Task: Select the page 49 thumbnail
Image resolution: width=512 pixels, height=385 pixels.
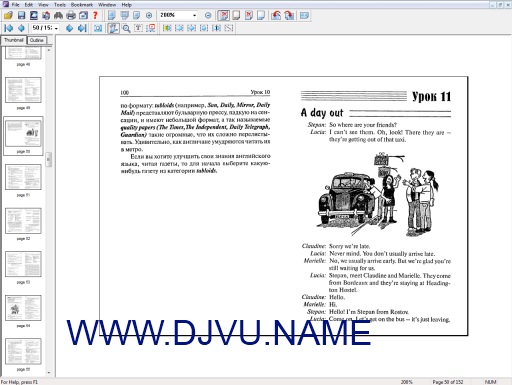Action: click(x=23, y=90)
